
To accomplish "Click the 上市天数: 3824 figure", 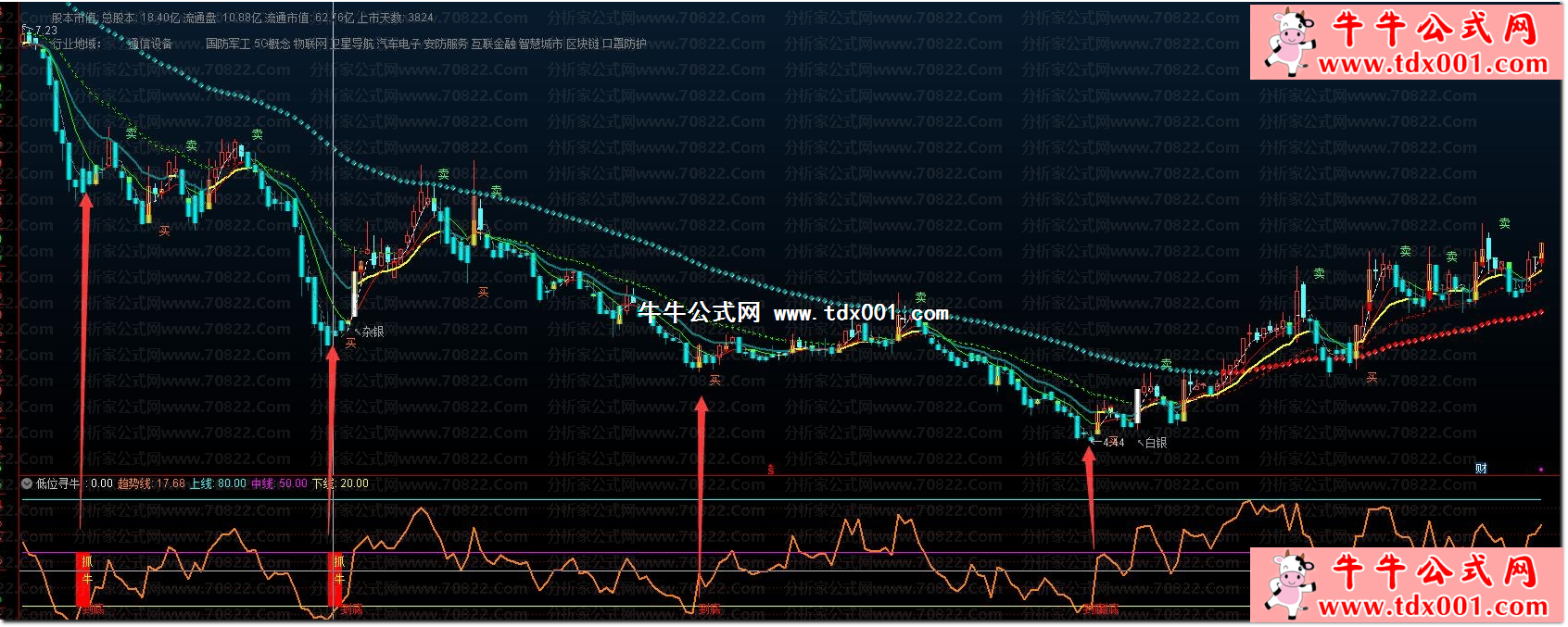I will (x=396, y=18).
